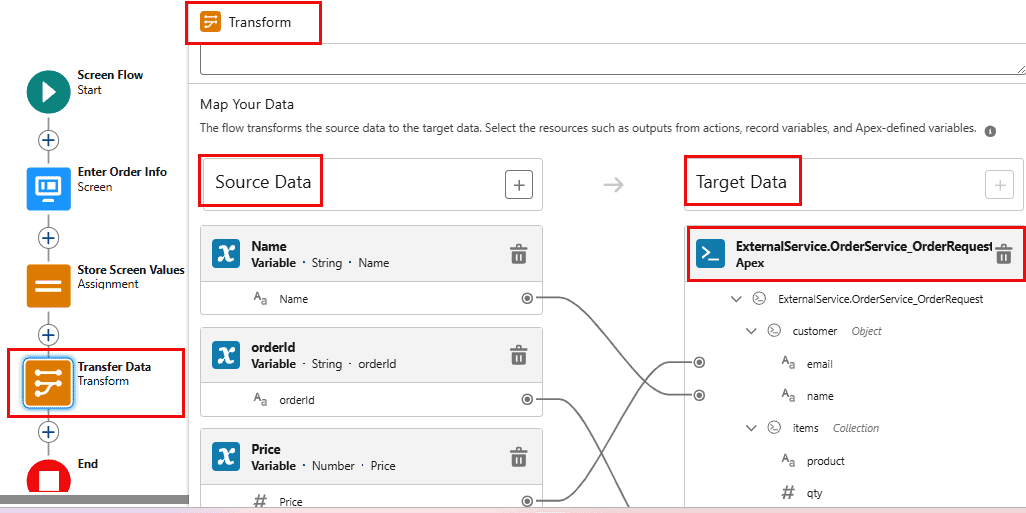
Task: Select the Store Screen Values assignment icon
Action: coord(48,286)
